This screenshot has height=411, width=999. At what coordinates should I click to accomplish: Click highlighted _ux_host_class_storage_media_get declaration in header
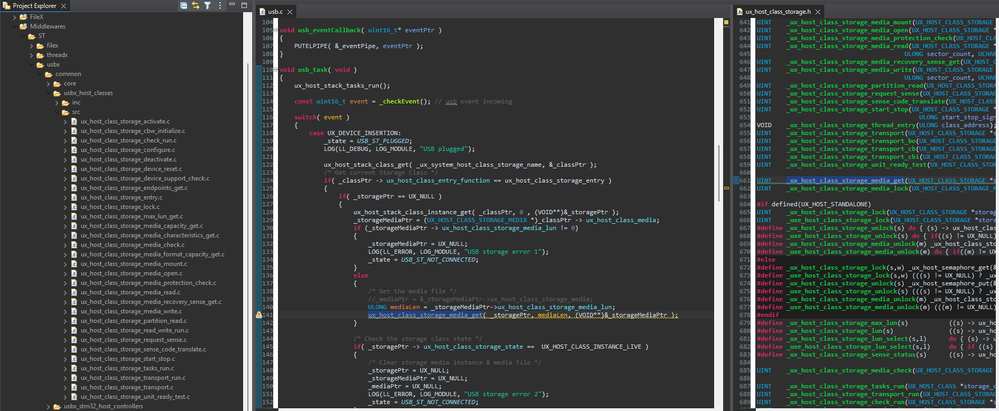(845, 180)
